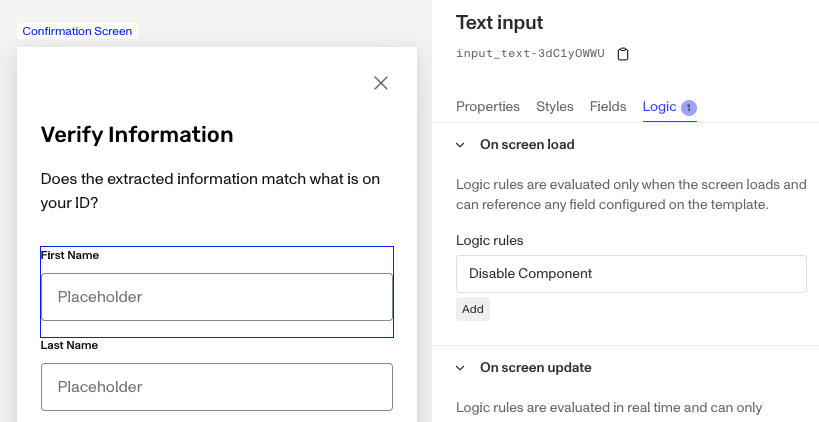Open the Styles tab
Screen dimensions: 819x422
[x=555, y=107]
